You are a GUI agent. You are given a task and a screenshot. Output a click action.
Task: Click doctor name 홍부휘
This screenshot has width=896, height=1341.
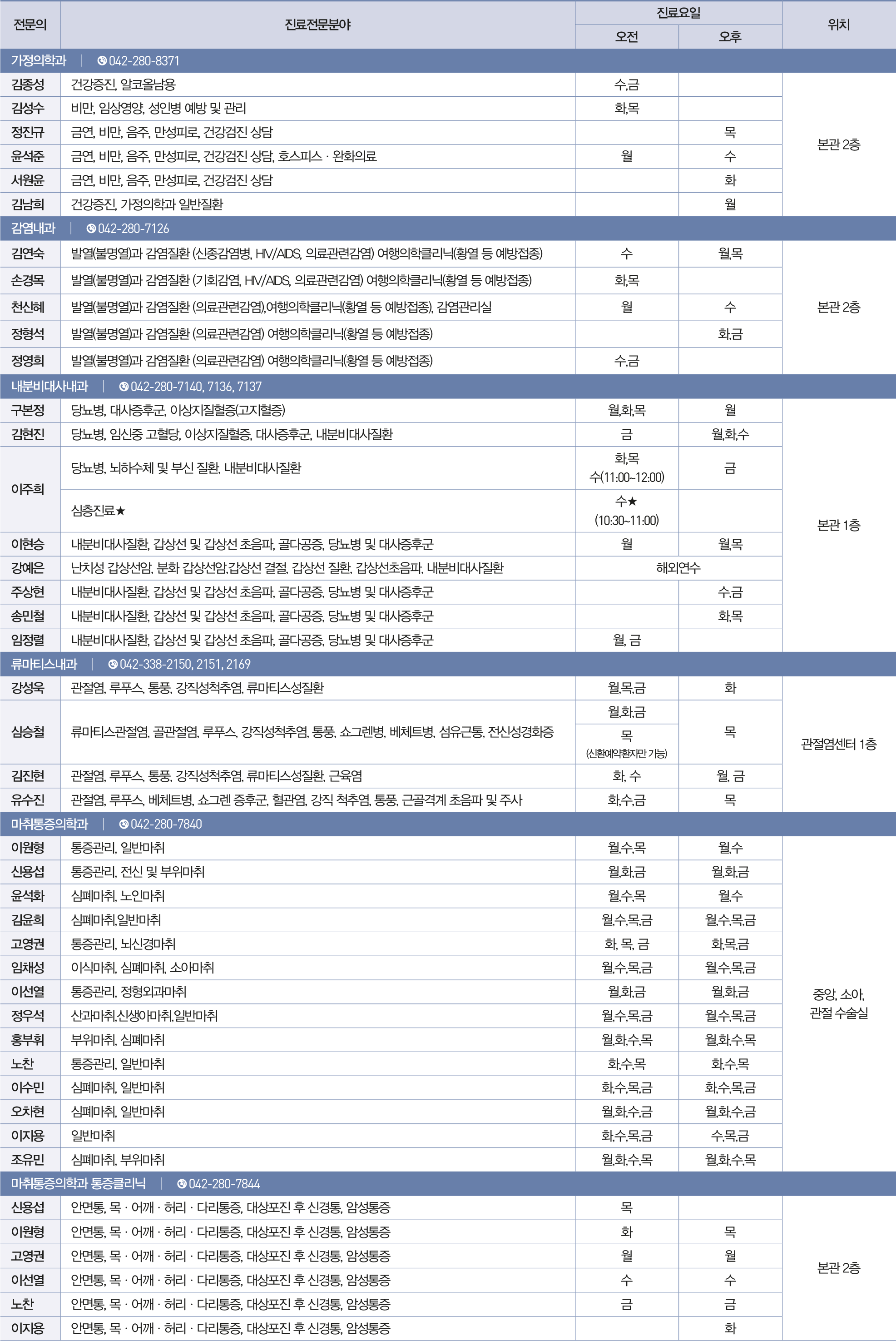(28, 1040)
